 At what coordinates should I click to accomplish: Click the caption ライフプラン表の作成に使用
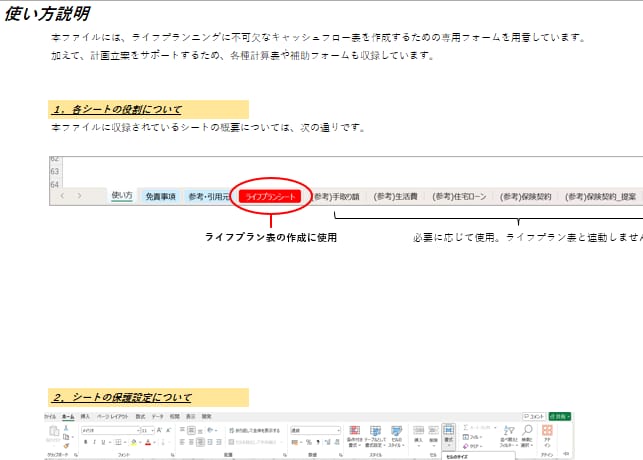[x=271, y=237]
